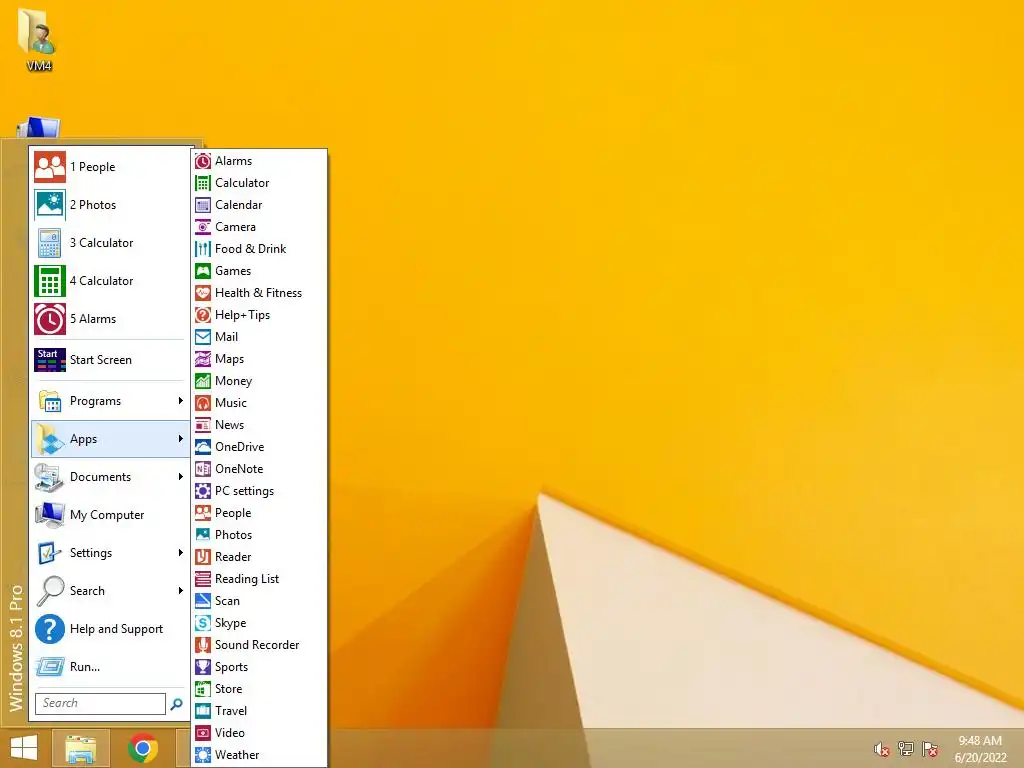Click the muted volume tray icon
Image resolution: width=1024 pixels, height=768 pixels.
[882, 749]
